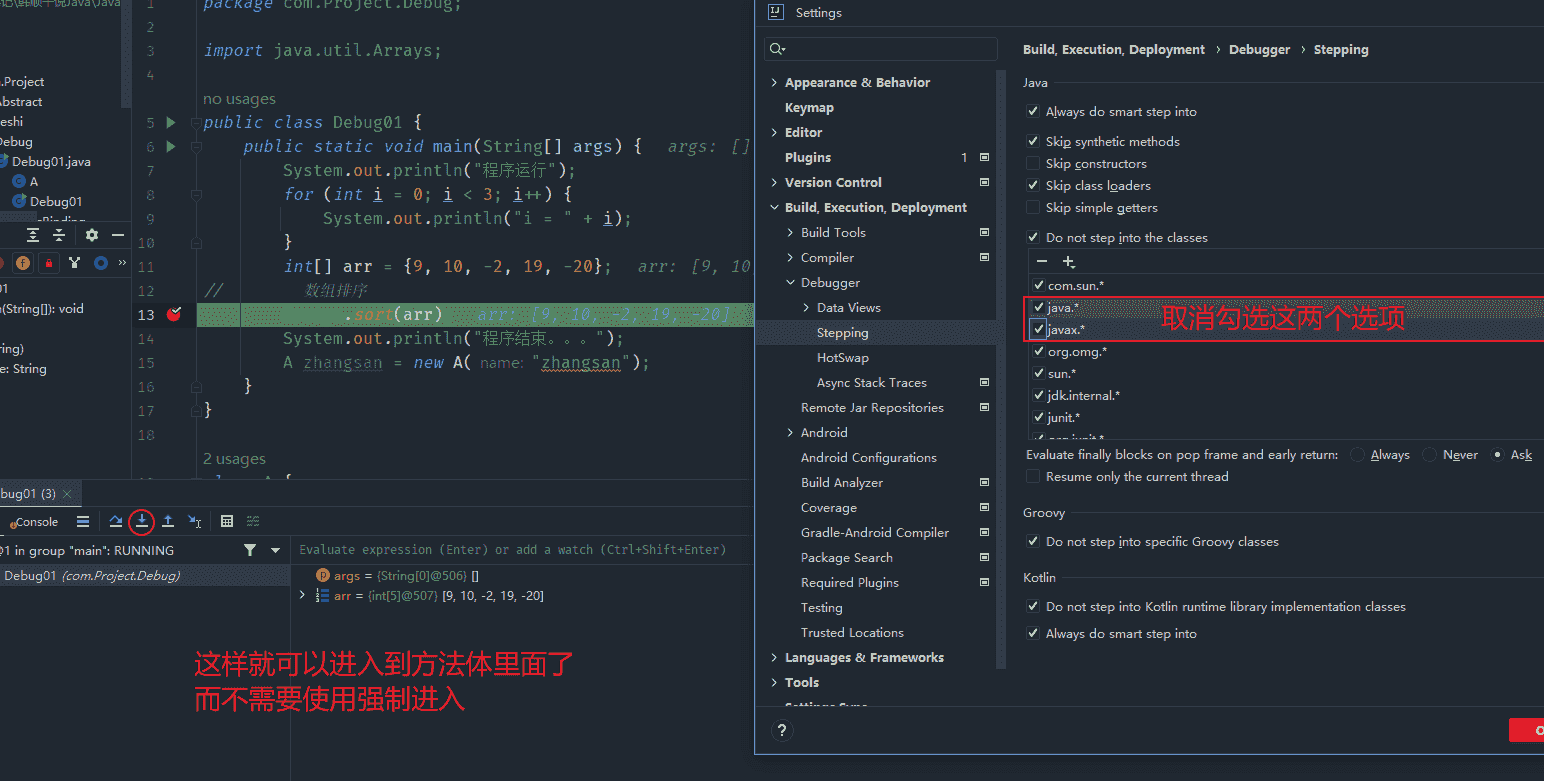1544x781 pixels.
Task: Click the Step Into debugger icon
Action: click(x=142, y=521)
